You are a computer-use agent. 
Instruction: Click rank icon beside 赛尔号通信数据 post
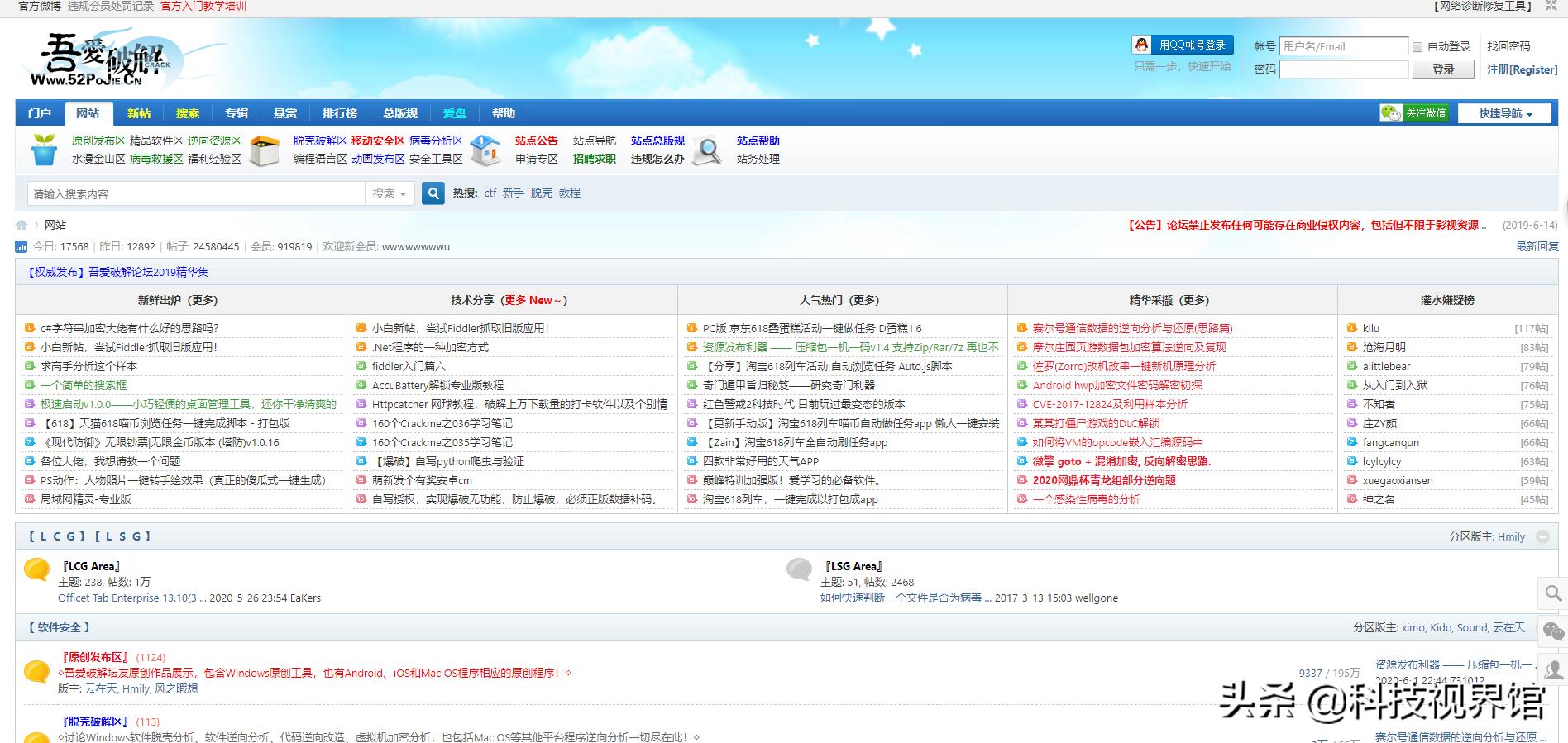1021,328
